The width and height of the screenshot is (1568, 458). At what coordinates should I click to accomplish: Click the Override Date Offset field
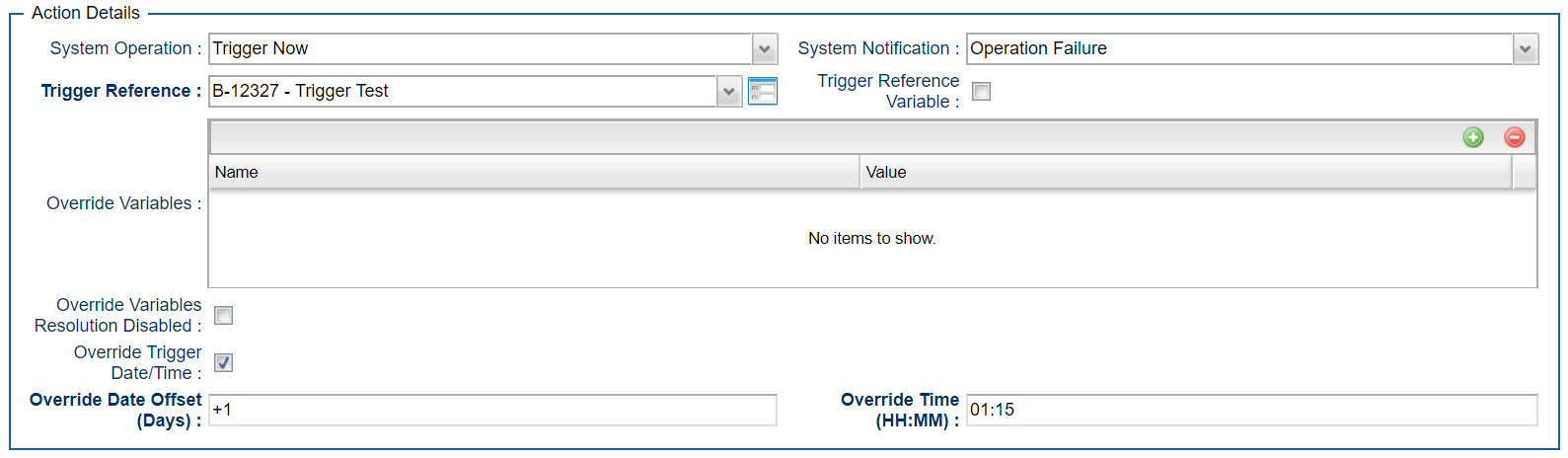(492, 410)
